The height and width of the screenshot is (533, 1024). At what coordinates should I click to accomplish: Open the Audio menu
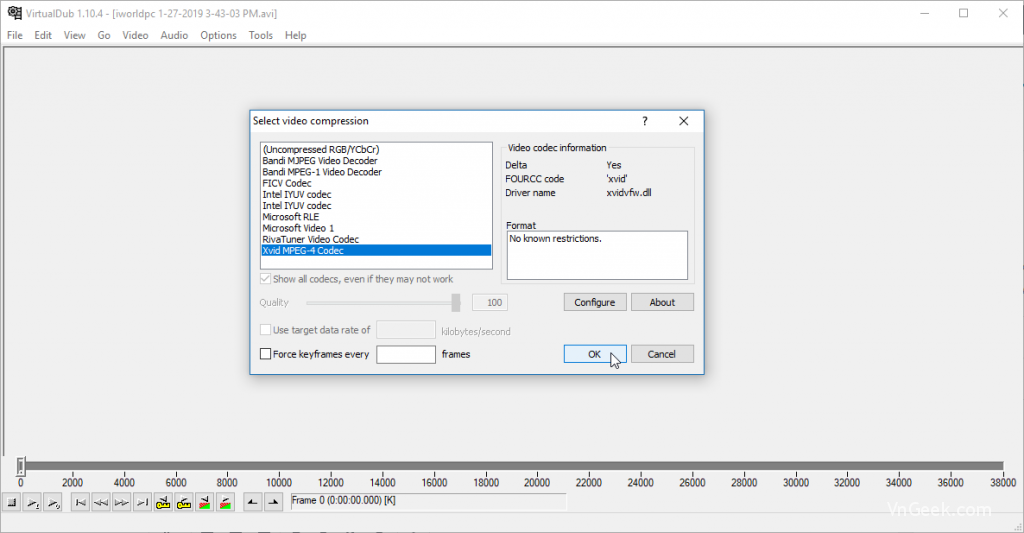click(174, 35)
